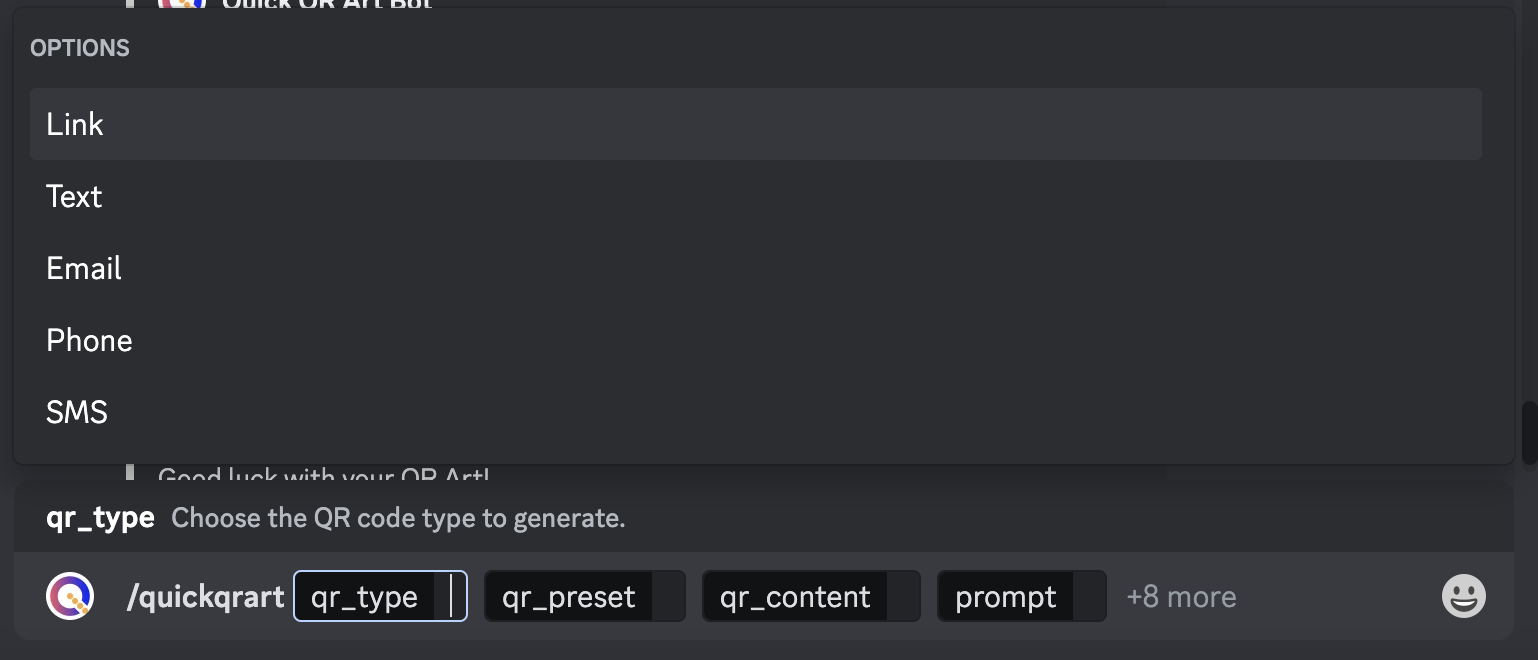This screenshot has width=1538, height=660.
Task: Expand the +8 more parameters
Action: click(1181, 597)
